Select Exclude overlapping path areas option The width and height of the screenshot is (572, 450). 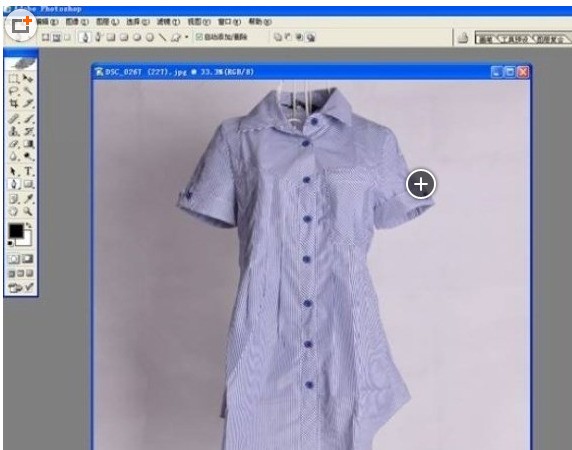pos(311,37)
